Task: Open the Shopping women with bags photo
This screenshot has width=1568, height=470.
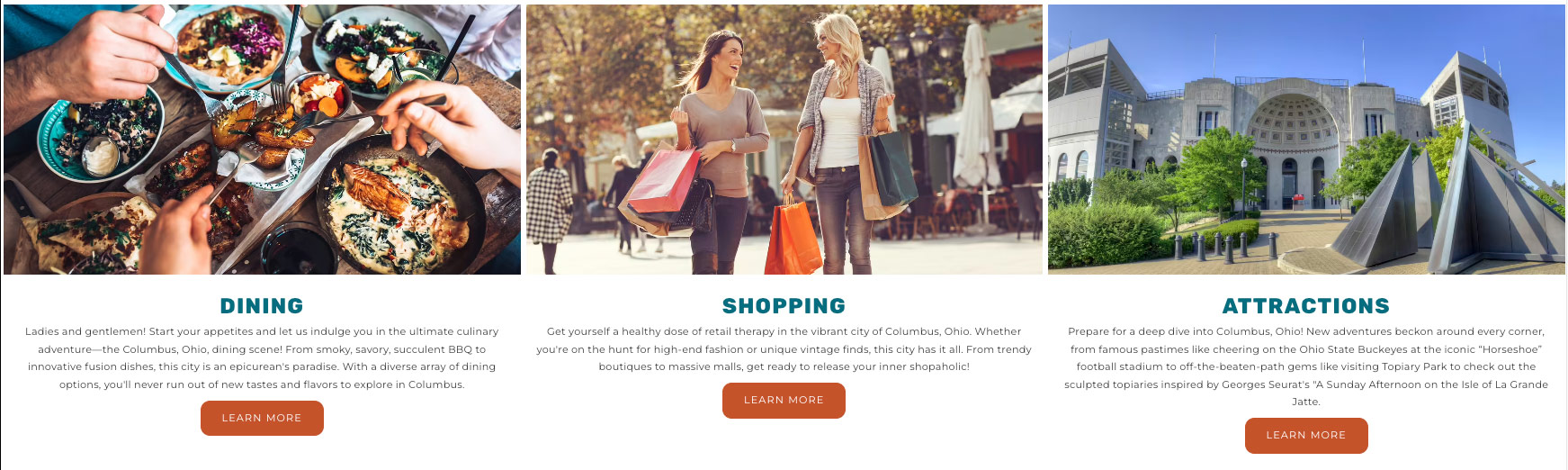Action: point(784,140)
